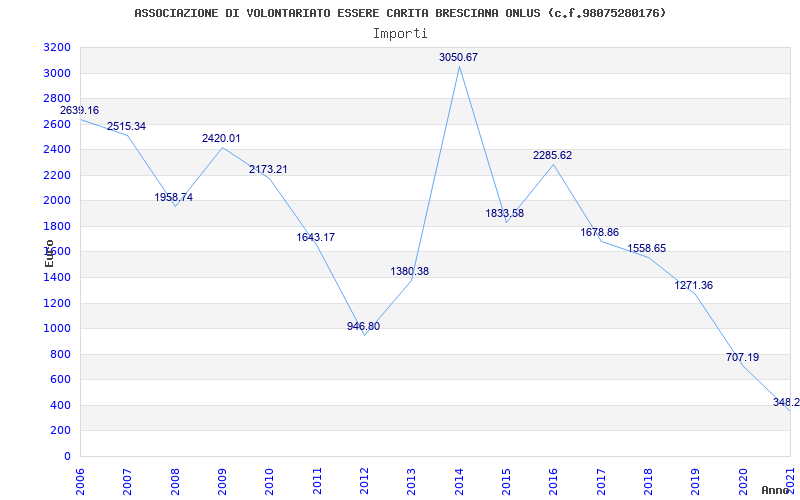Click the 707.19 data label
800x500 pixels.
tap(742, 358)
